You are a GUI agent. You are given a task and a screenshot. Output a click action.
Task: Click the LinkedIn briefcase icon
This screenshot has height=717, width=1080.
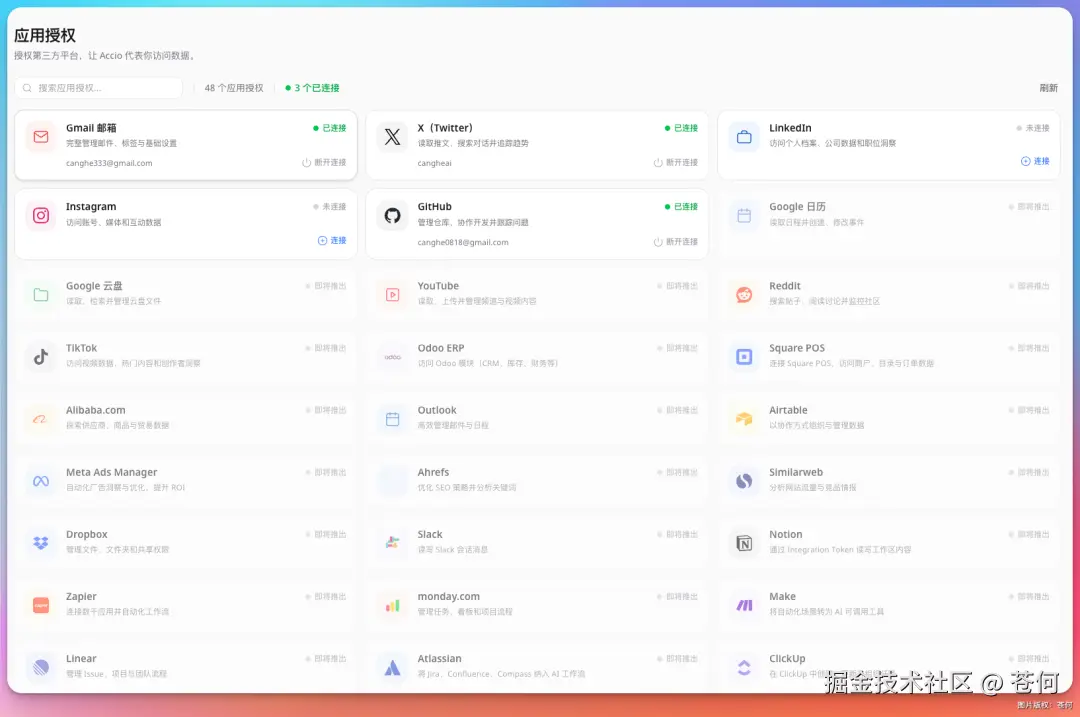coord(745,136)
